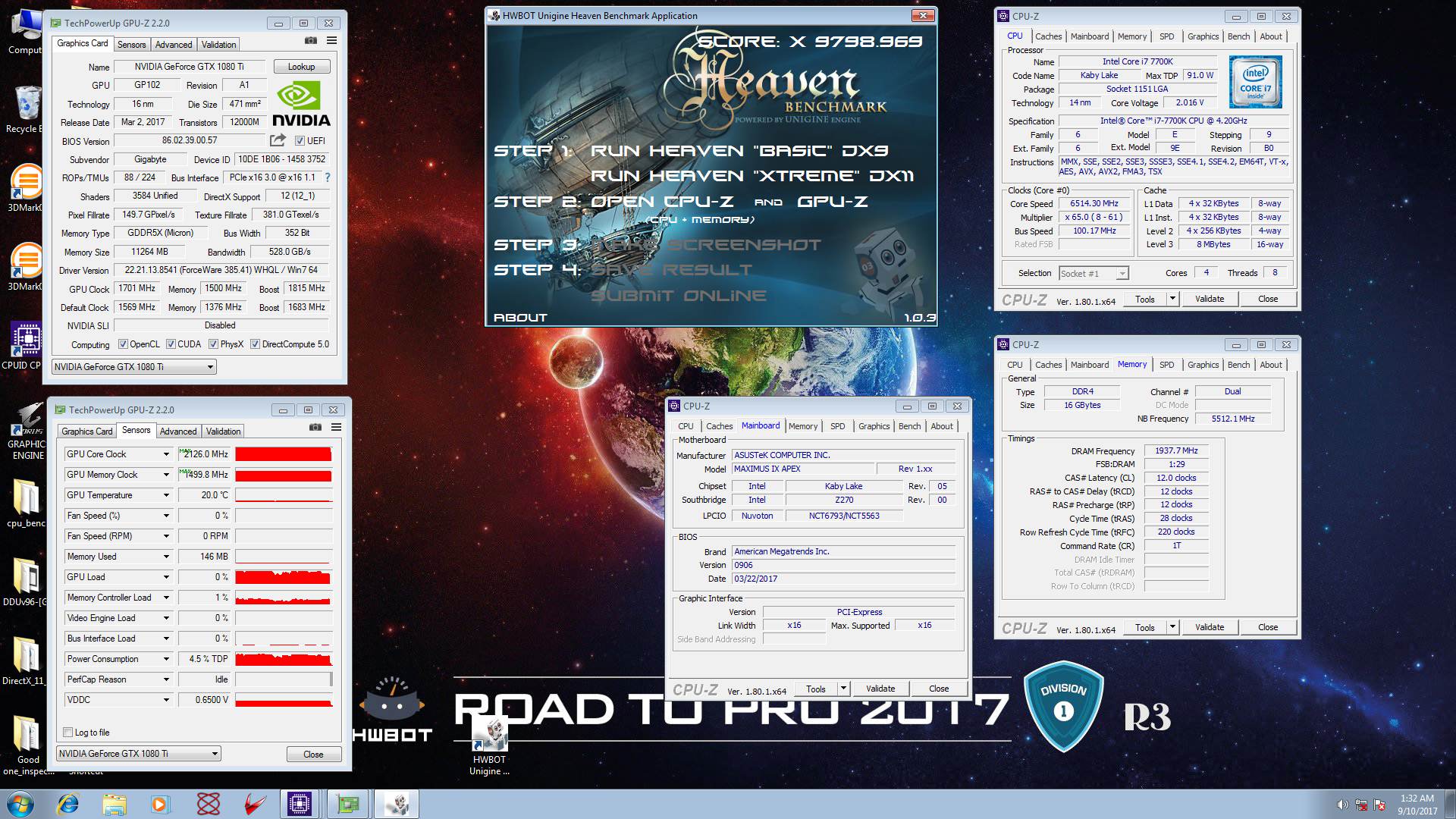Open the Recycle Bin desktop icon

point(27,108)
